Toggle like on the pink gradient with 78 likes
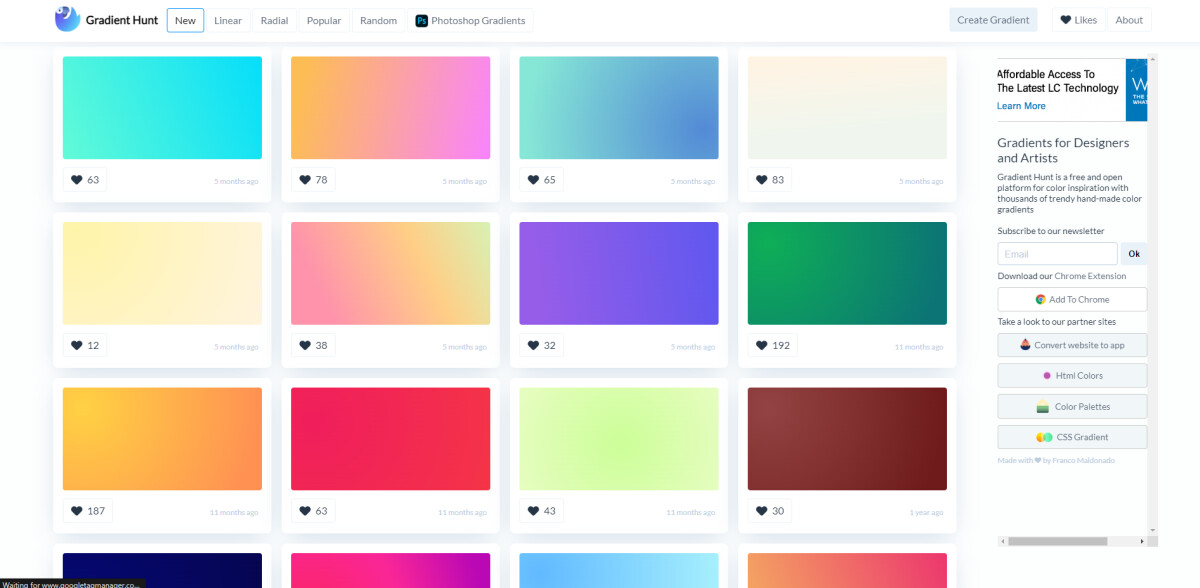Viewport: 1200px width, 588px height. point(304,179)
